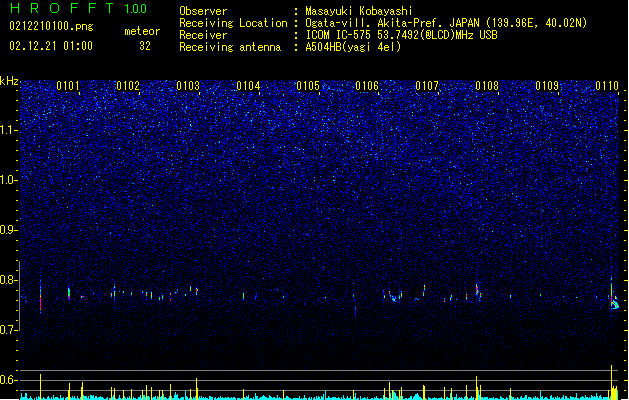Click the meteor count value 32
This screenshot has height=400, width=629.
click(145, 46)
